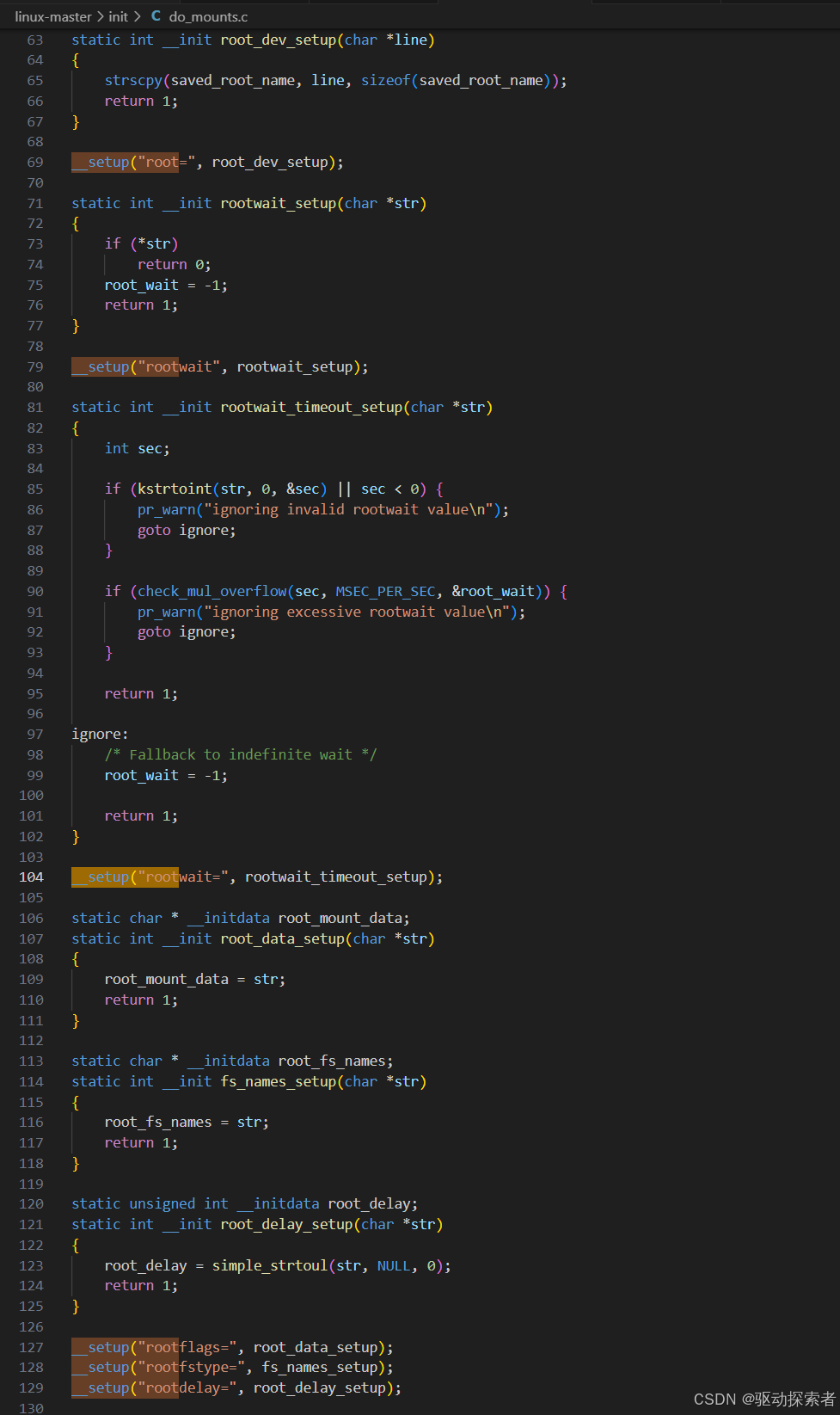Viewport: 840px width, 1415px height.
Task: Click simple_strtoul call on line 123
Action: pos(270,1265)
